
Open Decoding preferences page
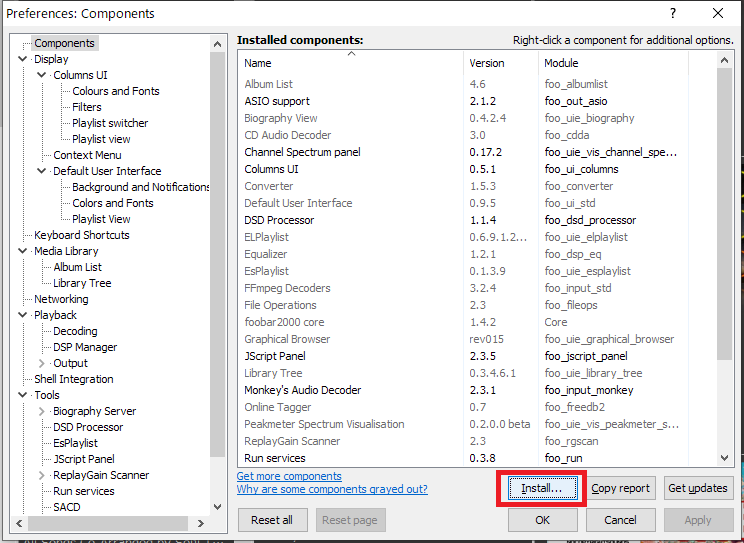75,331
